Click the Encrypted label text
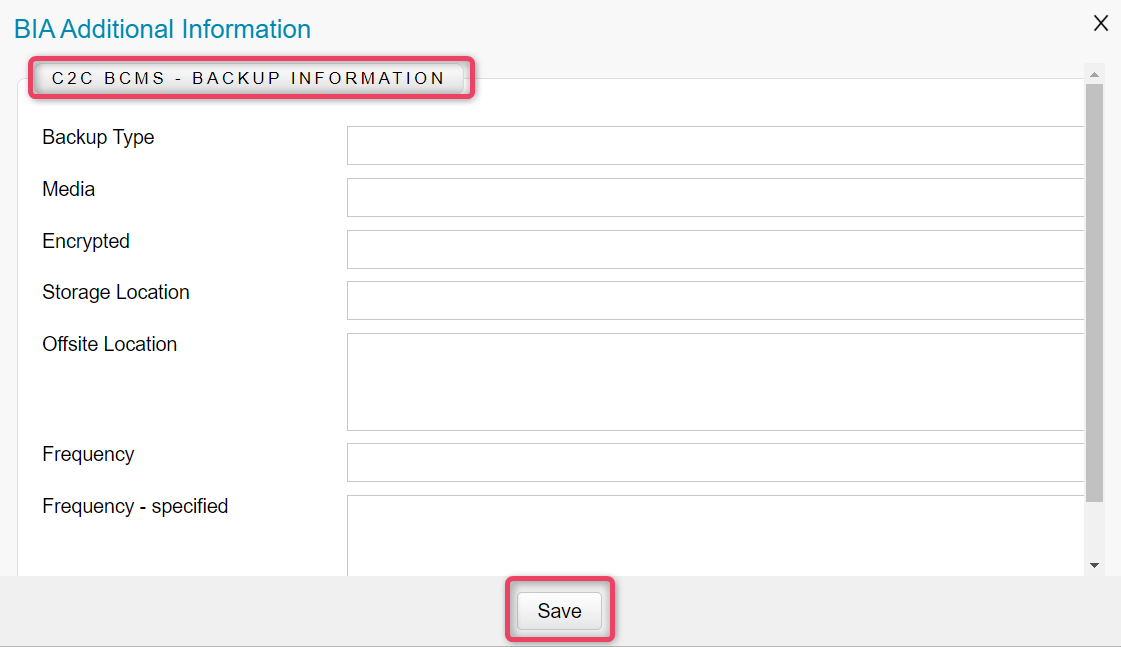 tap(86, 241)
